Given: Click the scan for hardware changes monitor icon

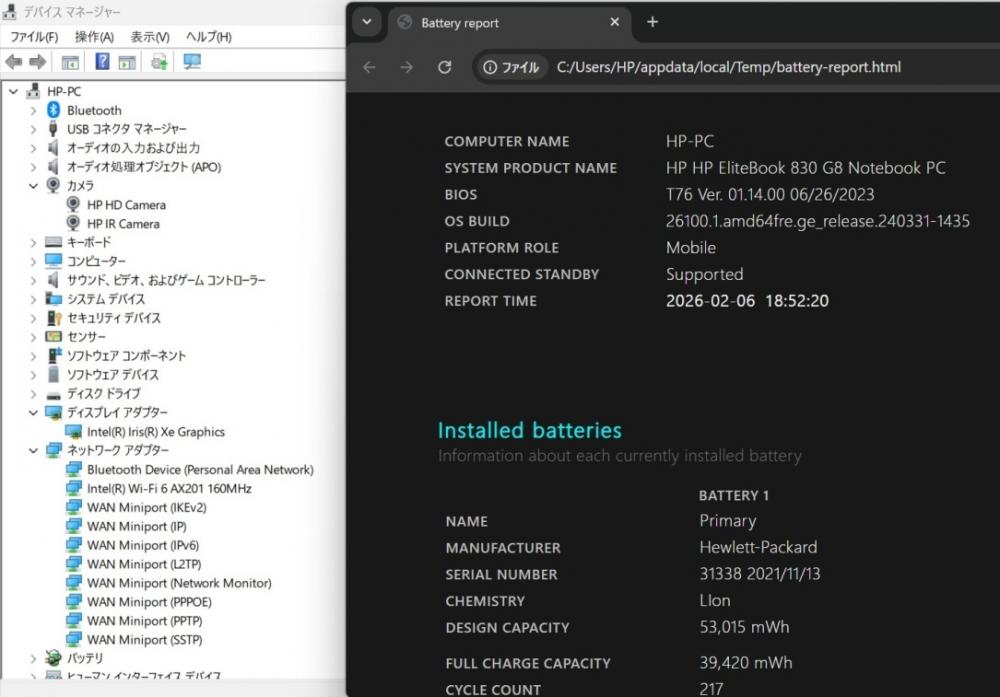Looking at the screenshot, I should (192, 62).
